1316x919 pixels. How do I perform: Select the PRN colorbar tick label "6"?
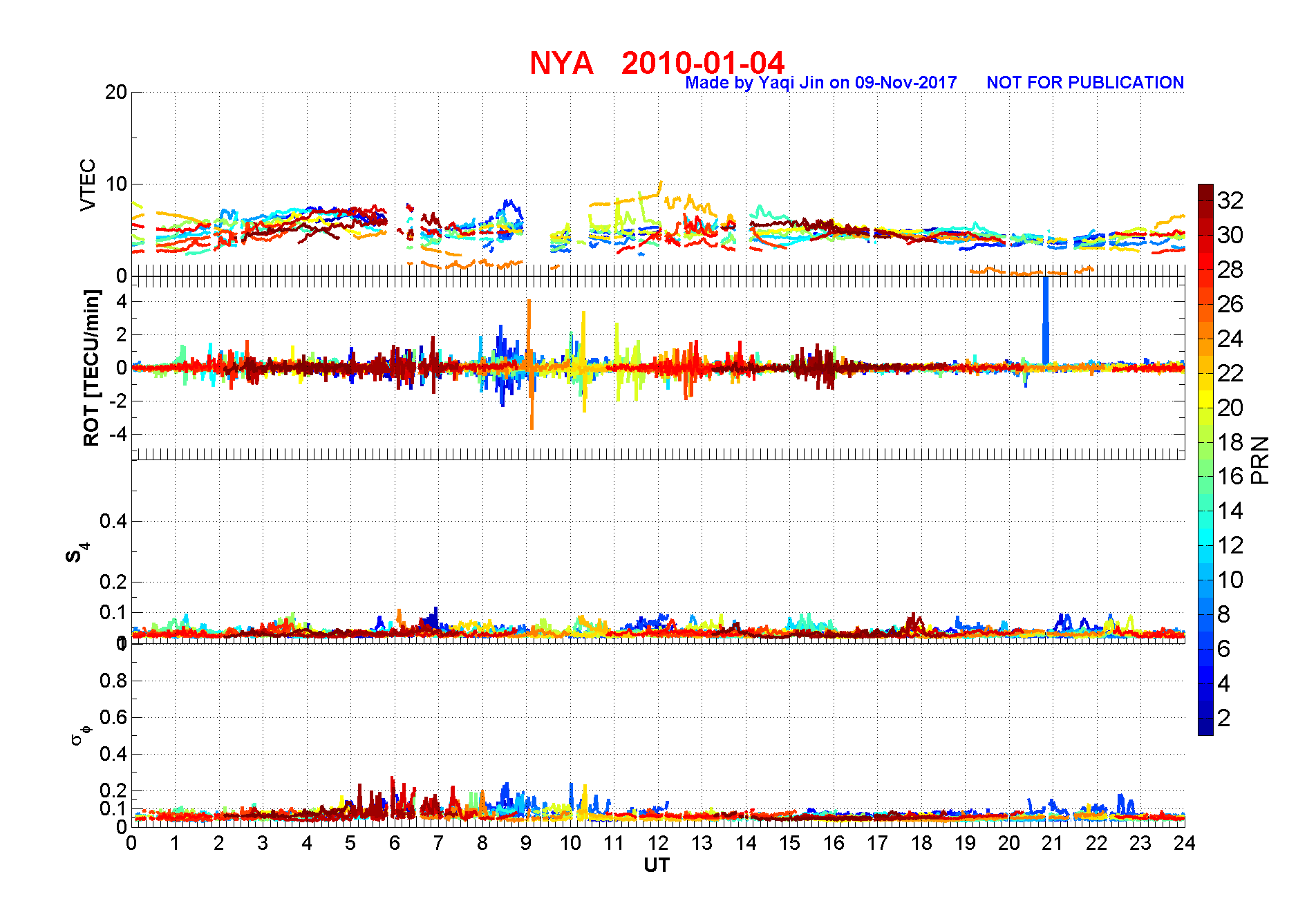[x=1224, y=649]
